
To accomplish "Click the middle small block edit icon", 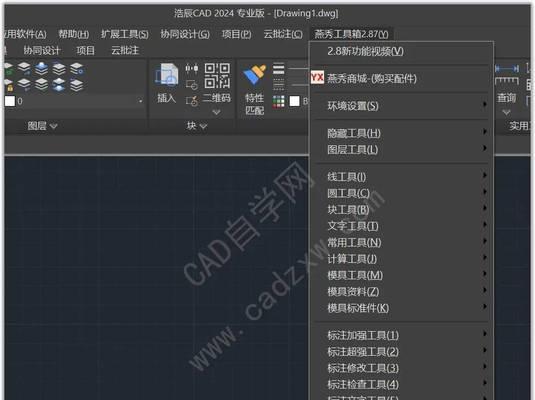I will click(x=192, y=85).
